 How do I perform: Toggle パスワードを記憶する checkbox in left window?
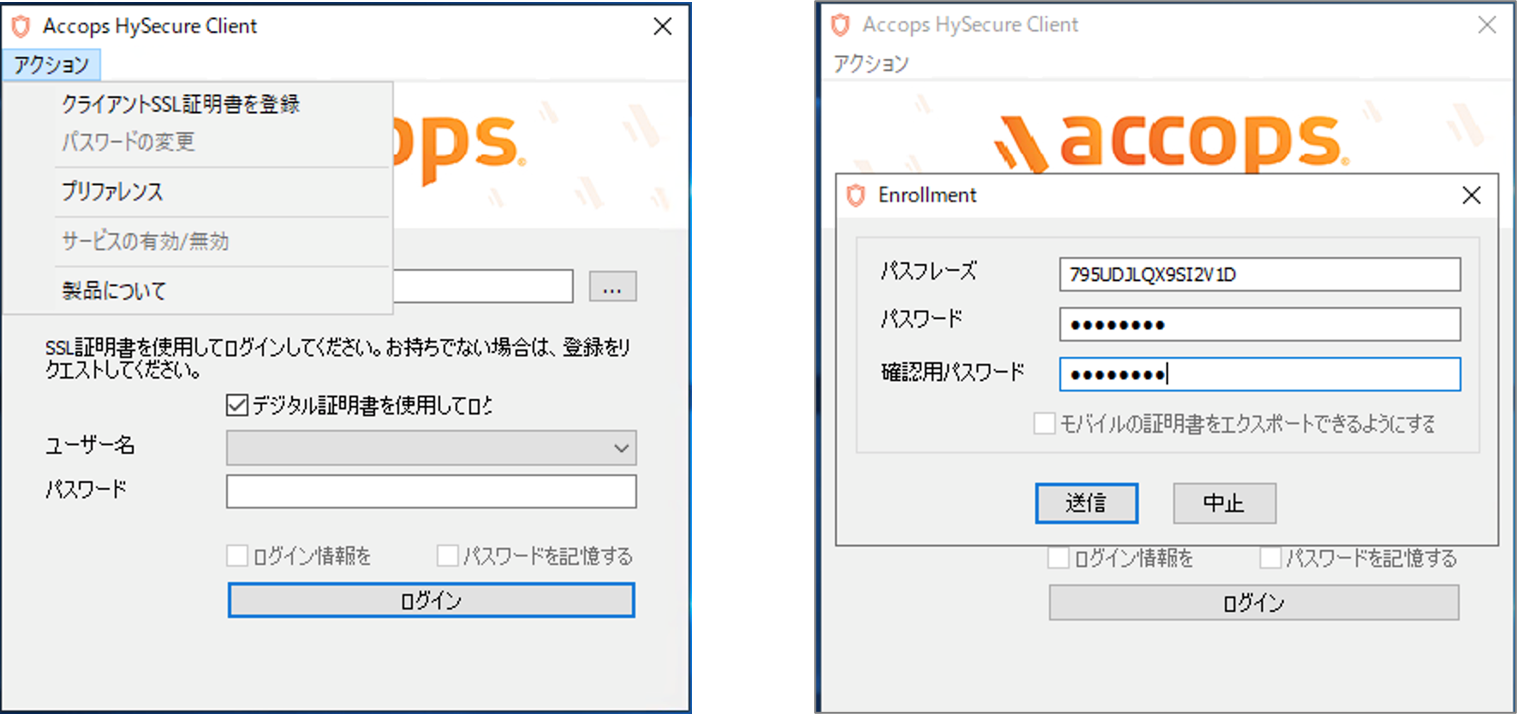[x=447, y=556]
